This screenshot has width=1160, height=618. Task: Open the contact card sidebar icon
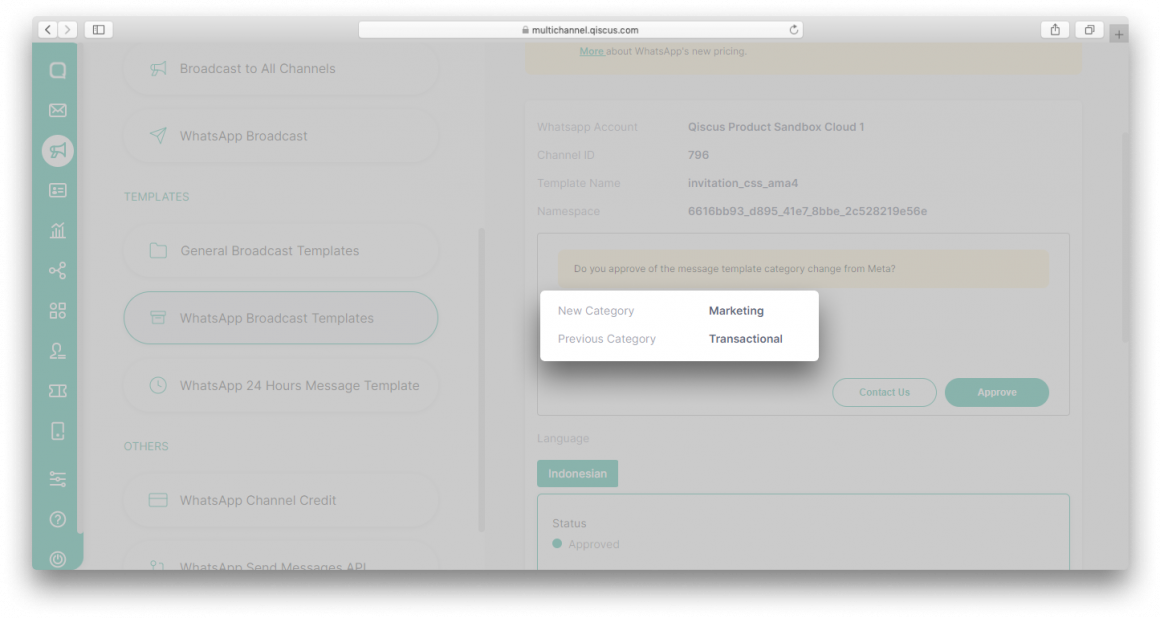pyautogui.click(x=57, y=190)
